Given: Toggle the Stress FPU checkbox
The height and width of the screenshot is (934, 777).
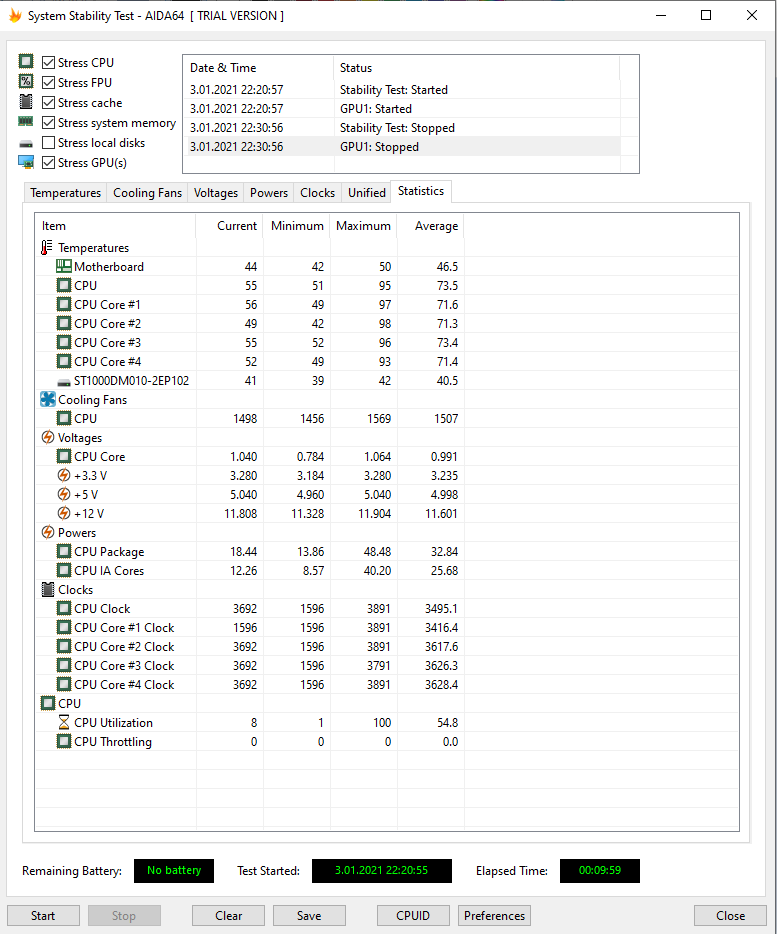Looking at the screenshot, I should point(49,82).
